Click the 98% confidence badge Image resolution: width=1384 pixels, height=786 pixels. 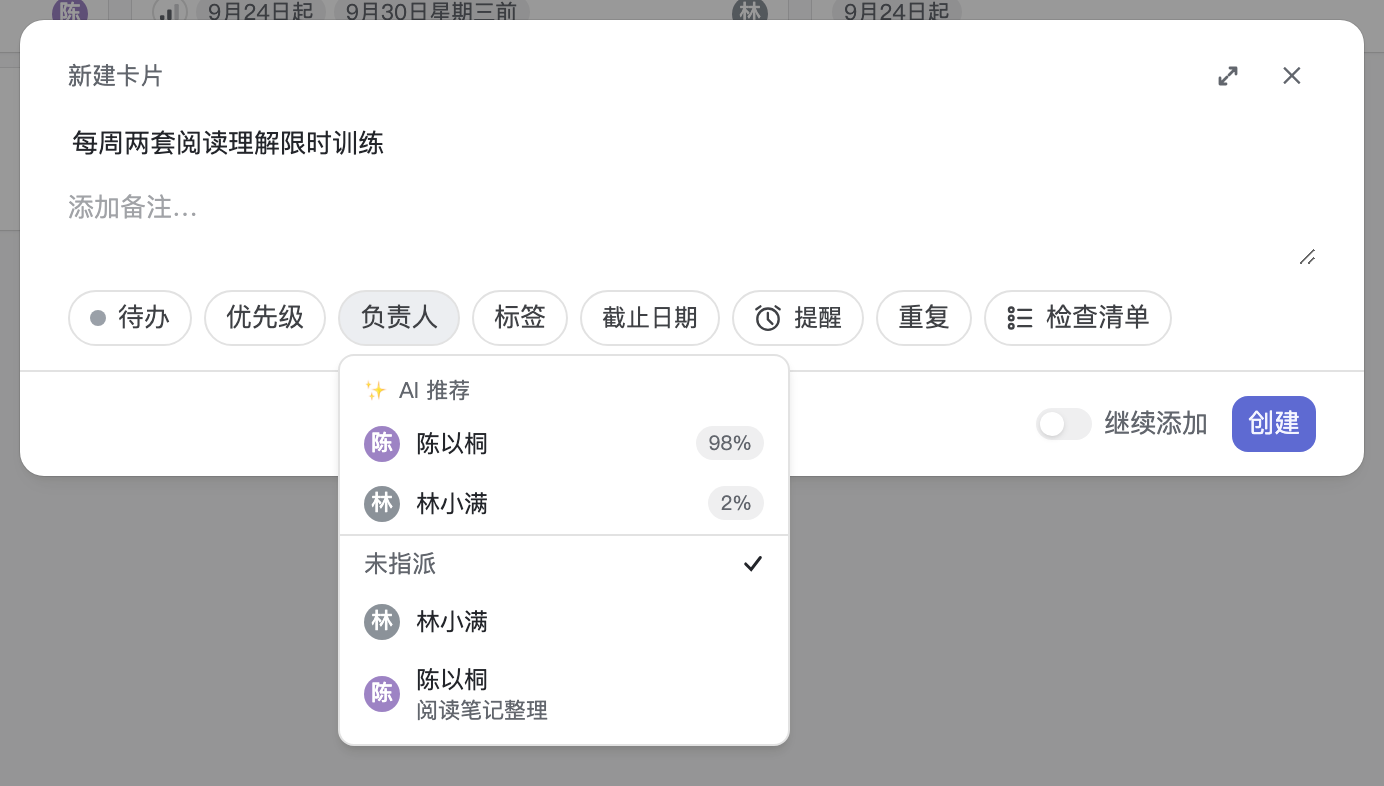730,443
